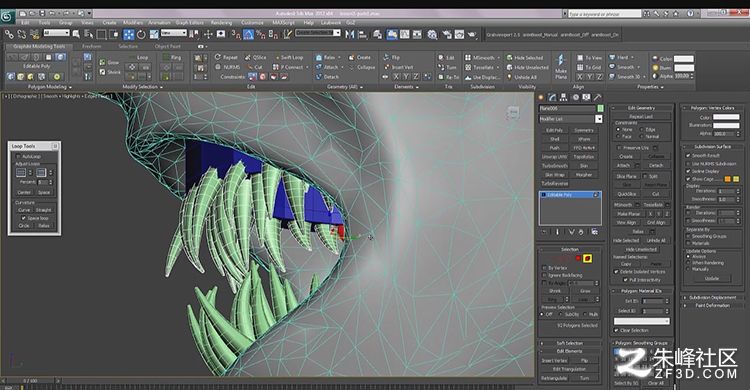The height and width of the screenshot is (390, 750).
Task: Switch to the Modify panel tab icon
Action: pyautogui.click(x=552, y=97)
